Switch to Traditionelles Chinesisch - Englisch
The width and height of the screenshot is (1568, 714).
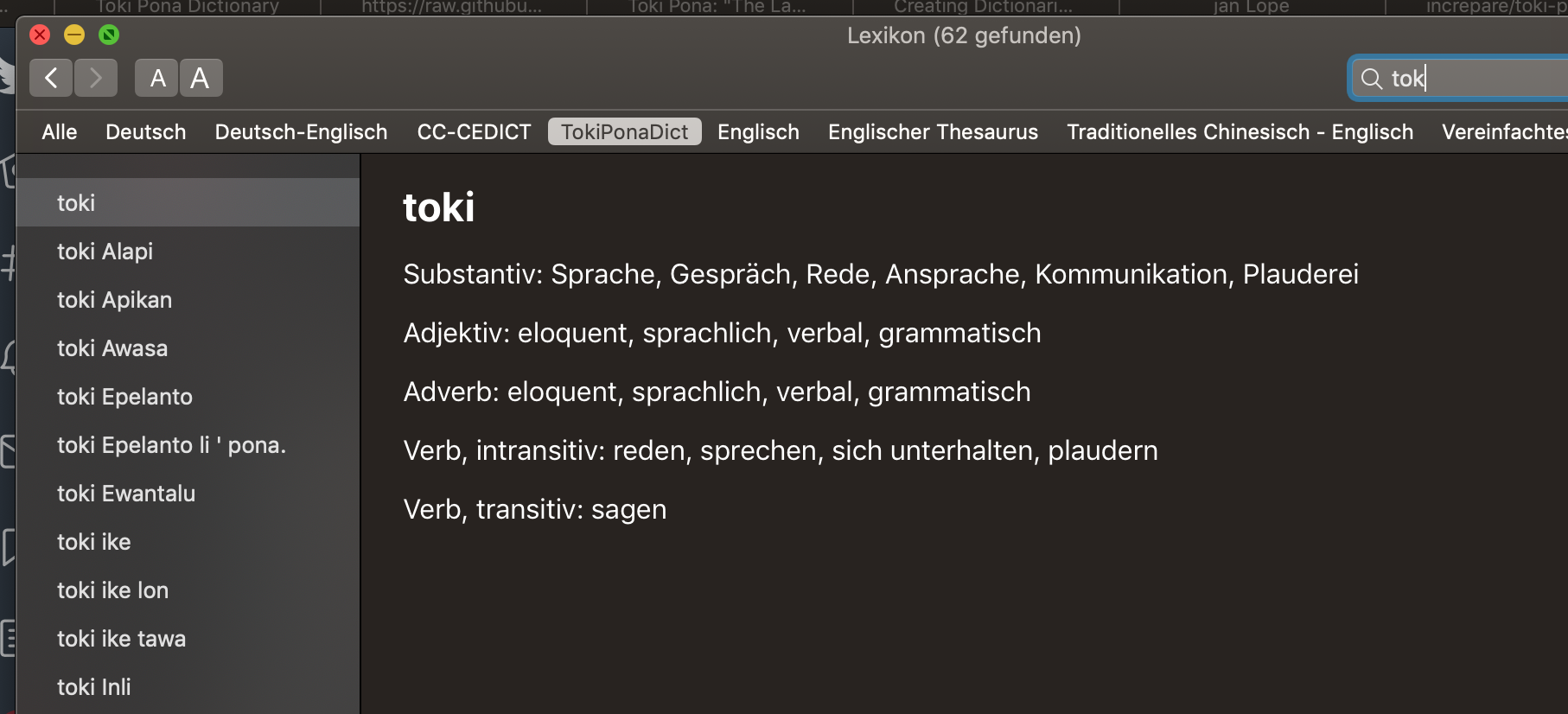click(x=1240, y=131)
